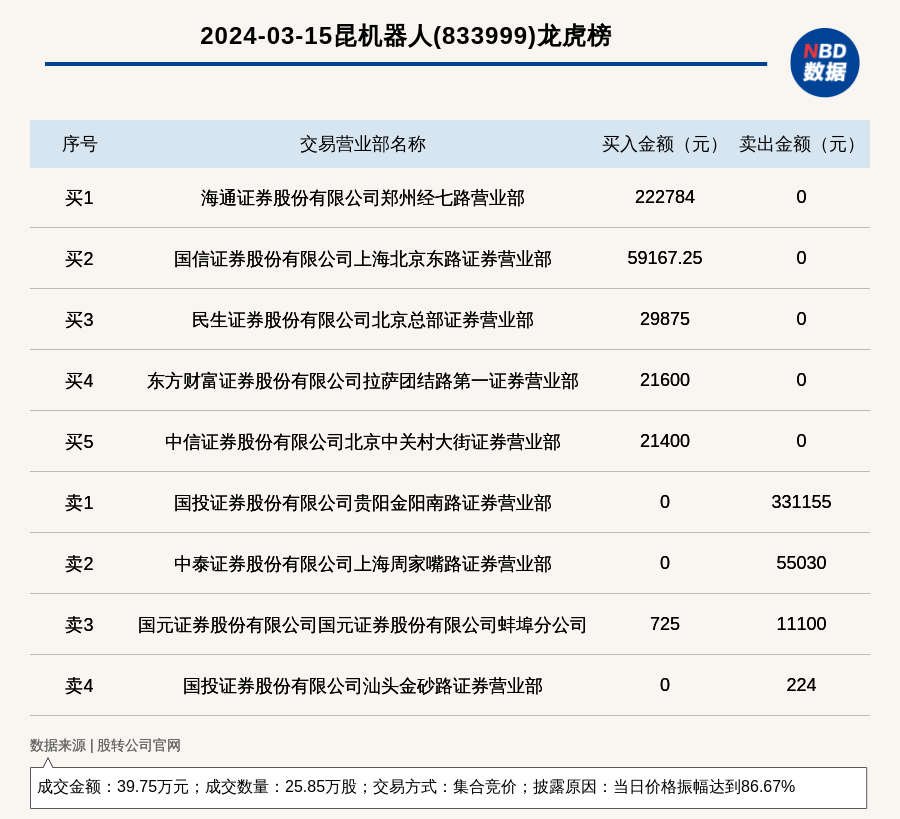This screenshot has height=819, width=900.
Task: Click buy amount 59167.25
Action: [665, 258]
